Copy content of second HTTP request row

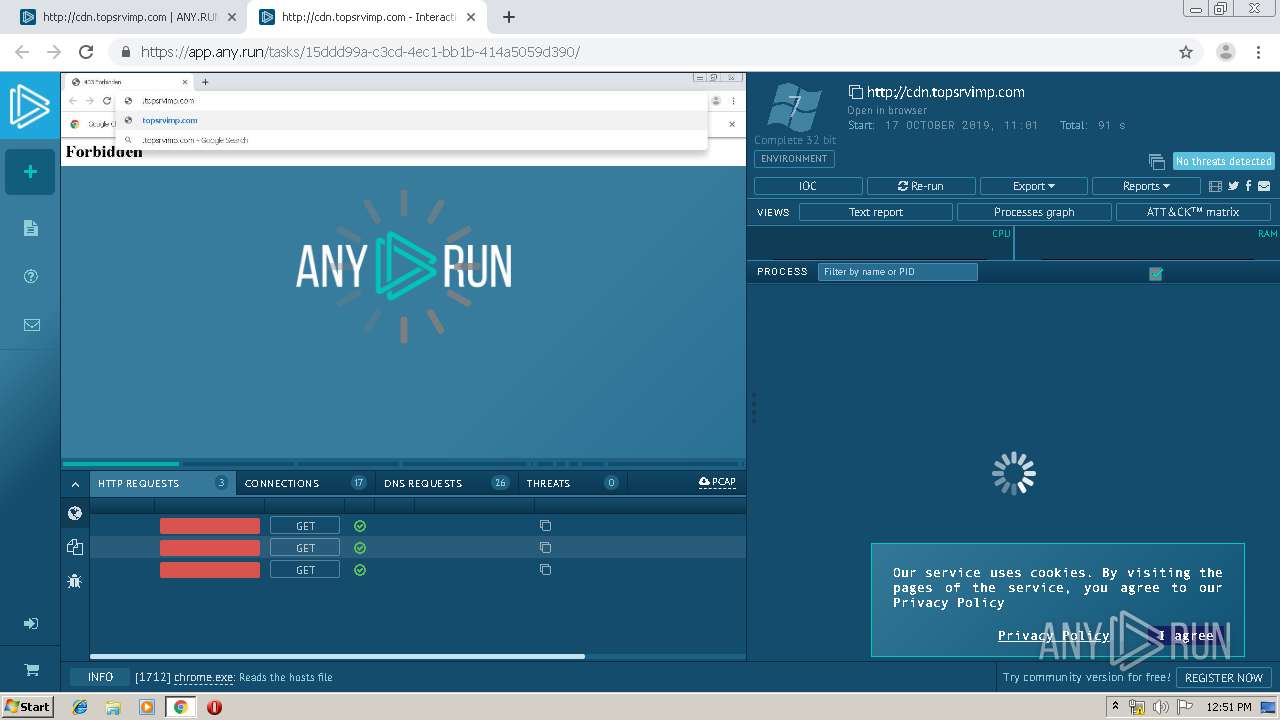[x=545, y=547]
